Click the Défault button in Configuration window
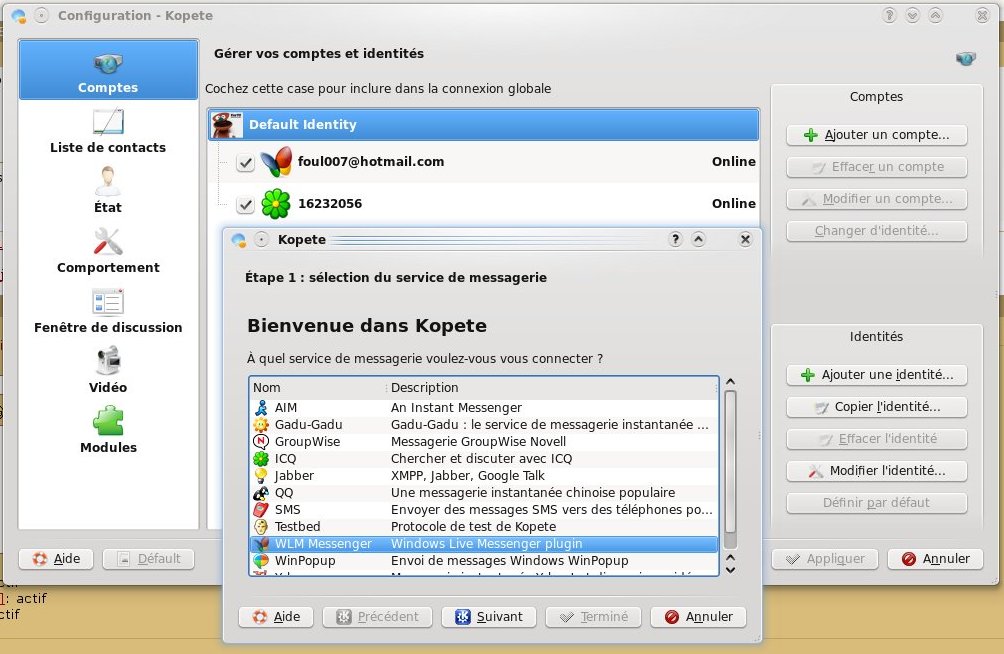 pyautogui.click(x=149, y=559)
